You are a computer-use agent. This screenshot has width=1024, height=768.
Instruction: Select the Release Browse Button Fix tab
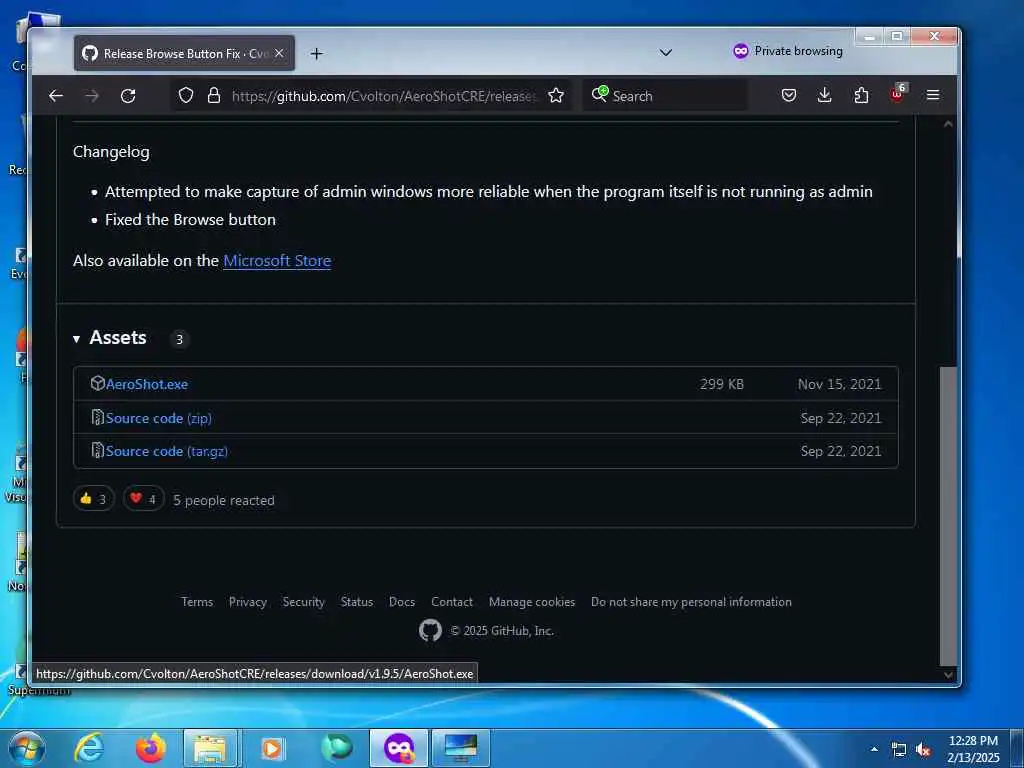184,54
